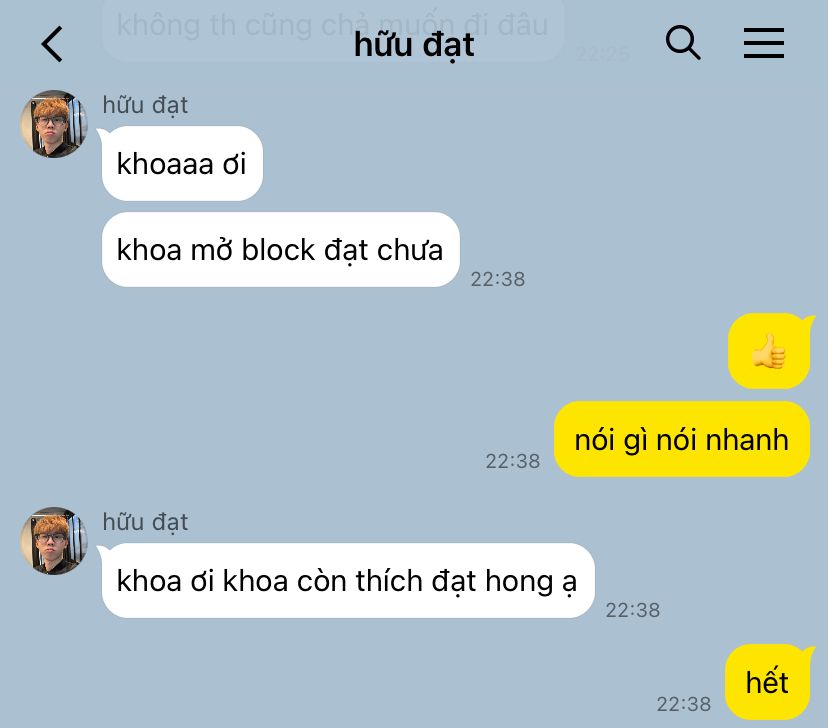Image resolution: width=828 pixels, height=728 pixels.
Task: Tap the timestamp after 'khoa mở block đạt chưa'
Action: coord(498,279)
